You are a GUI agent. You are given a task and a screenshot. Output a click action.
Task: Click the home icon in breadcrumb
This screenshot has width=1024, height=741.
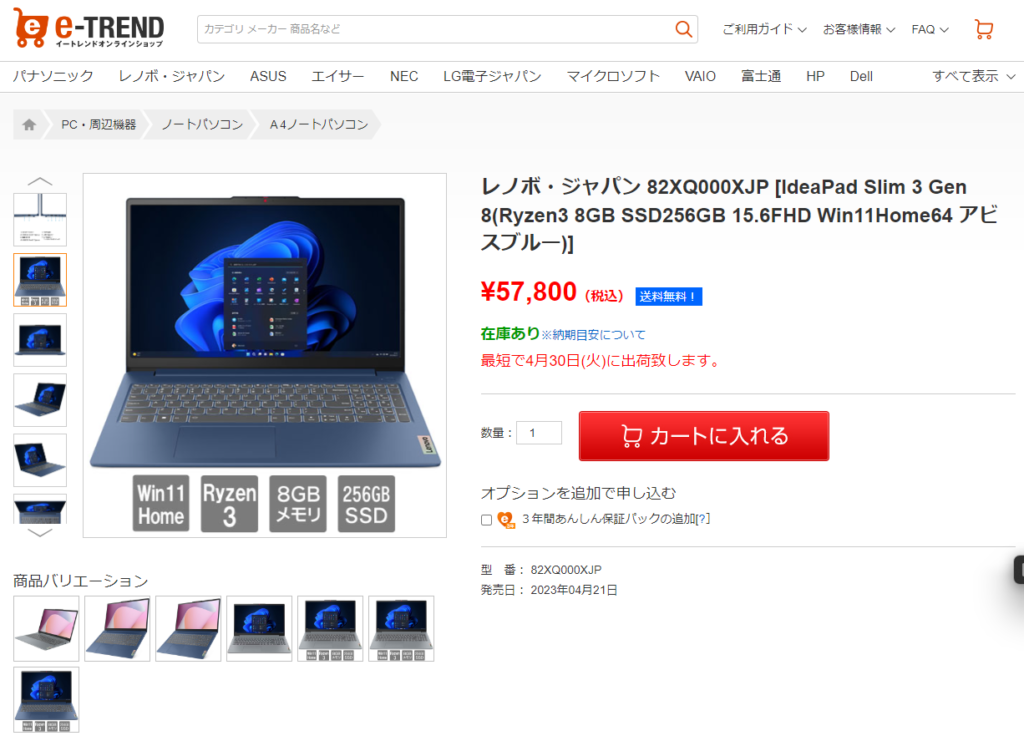[x=29, y=125]
